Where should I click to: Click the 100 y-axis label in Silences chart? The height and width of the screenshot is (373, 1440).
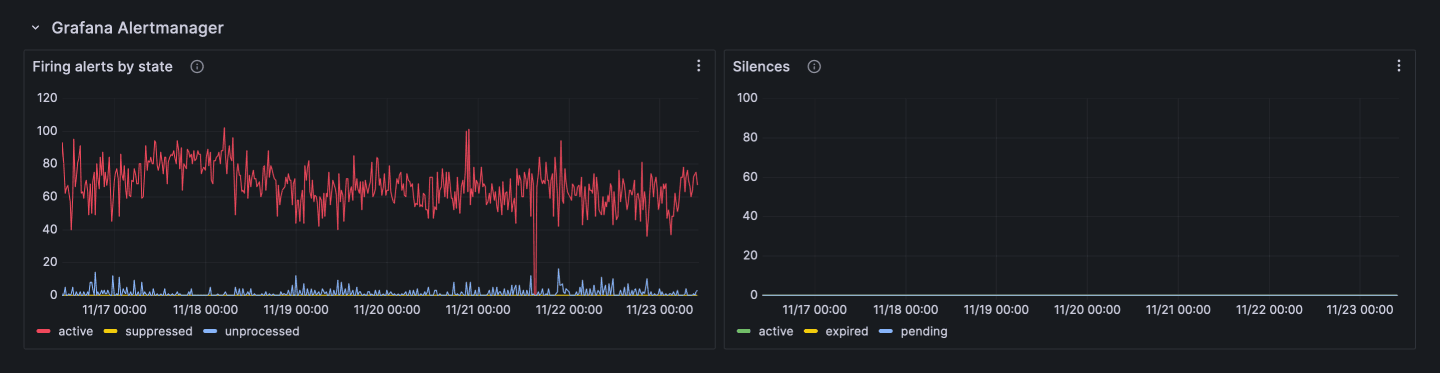747,98
